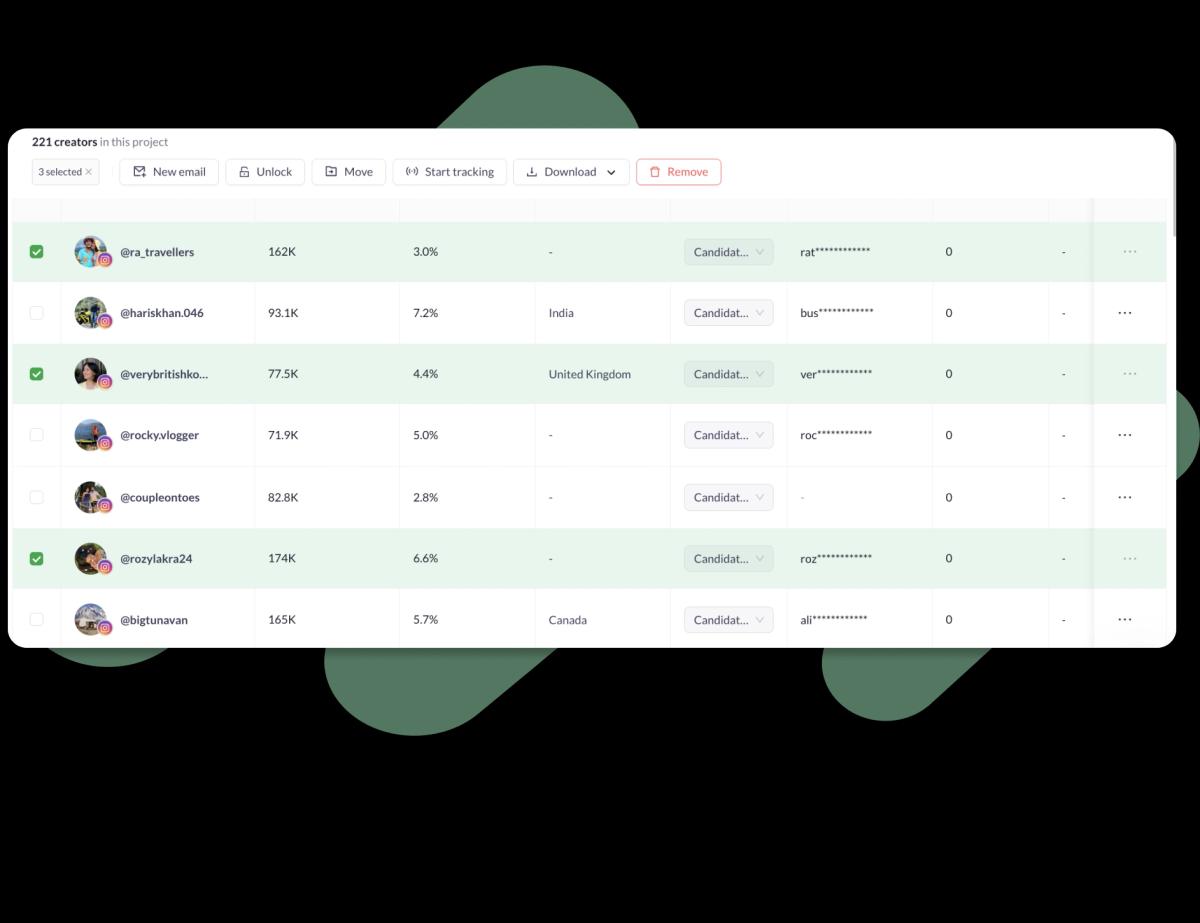Click the '221 creators in this project' label
This screenshot has width=1200, height=923.
click(x=100, y=142)
